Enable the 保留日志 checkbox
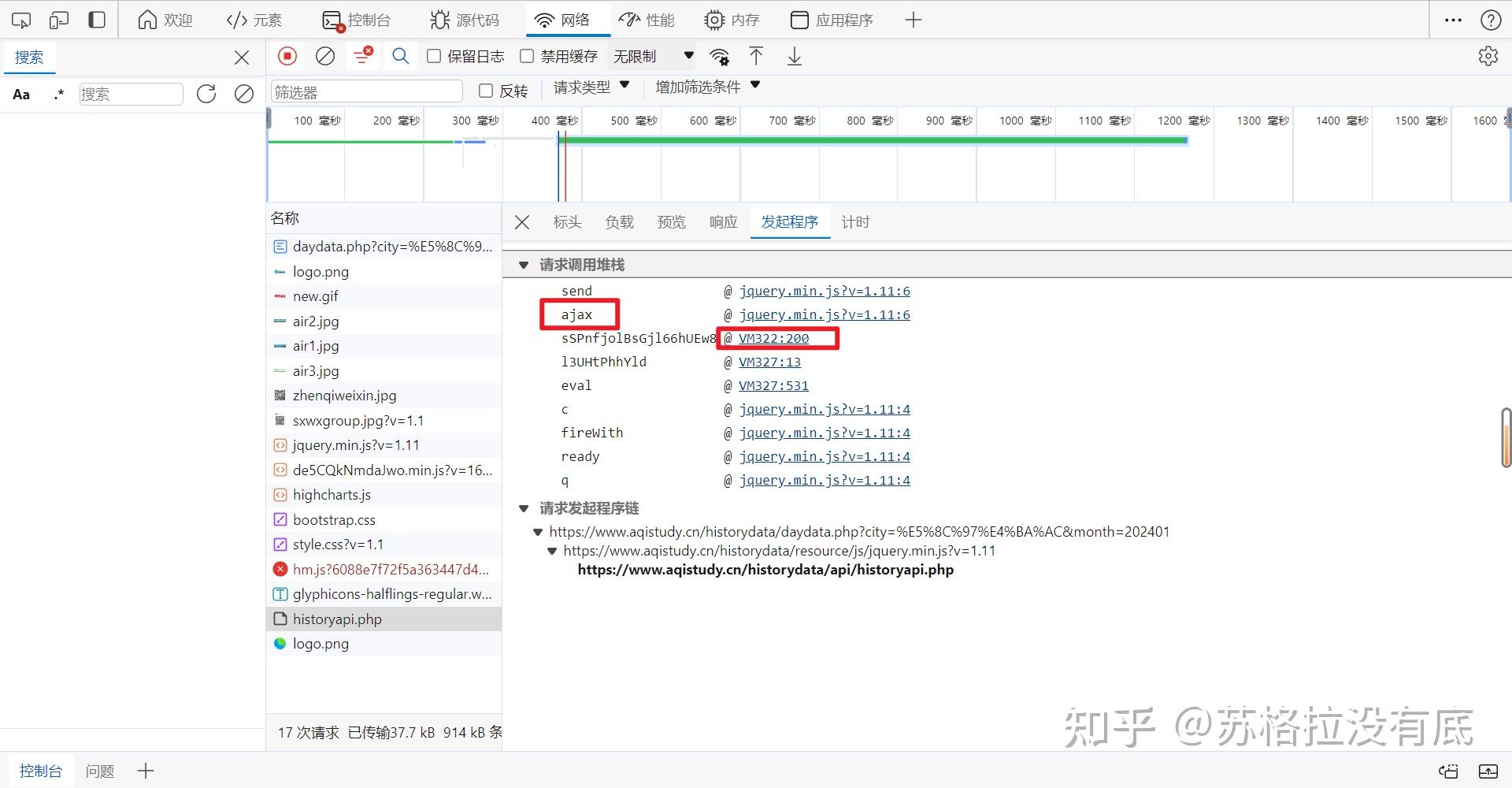The height and width of the screenshot is (788, 1512). pyautogui.click(x=433, y=56)
